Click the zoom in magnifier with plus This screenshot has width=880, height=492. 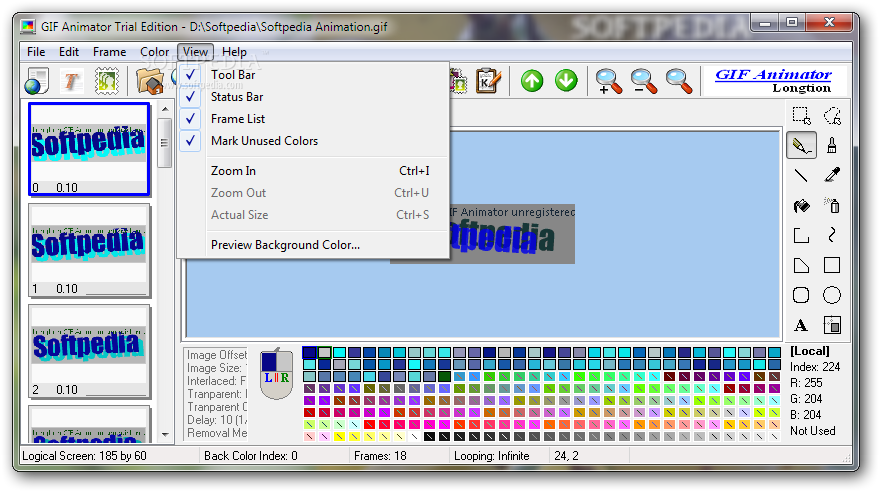(608, 81)
